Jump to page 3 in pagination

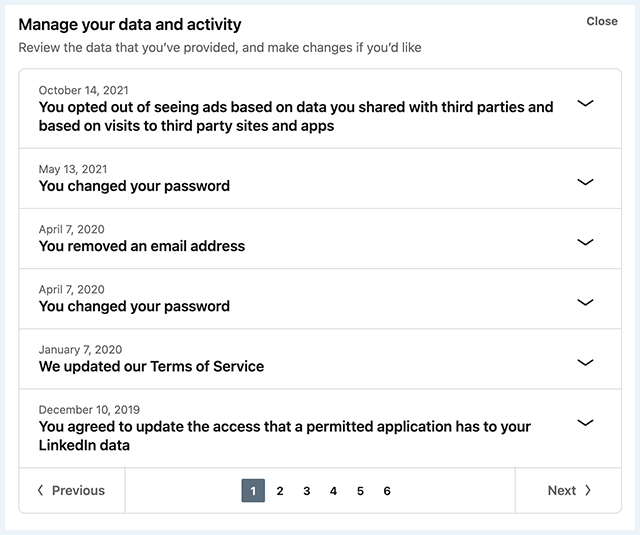coord(307,491)
